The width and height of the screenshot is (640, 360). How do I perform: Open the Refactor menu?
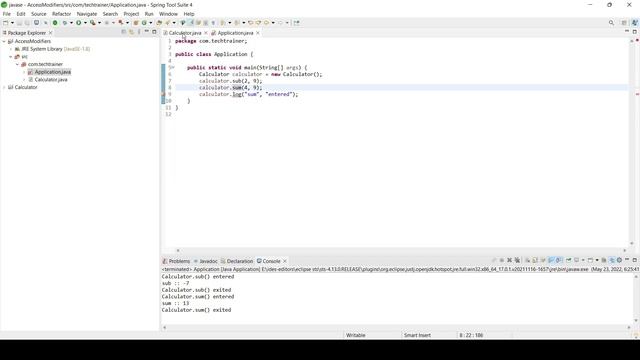pos(62,14)
